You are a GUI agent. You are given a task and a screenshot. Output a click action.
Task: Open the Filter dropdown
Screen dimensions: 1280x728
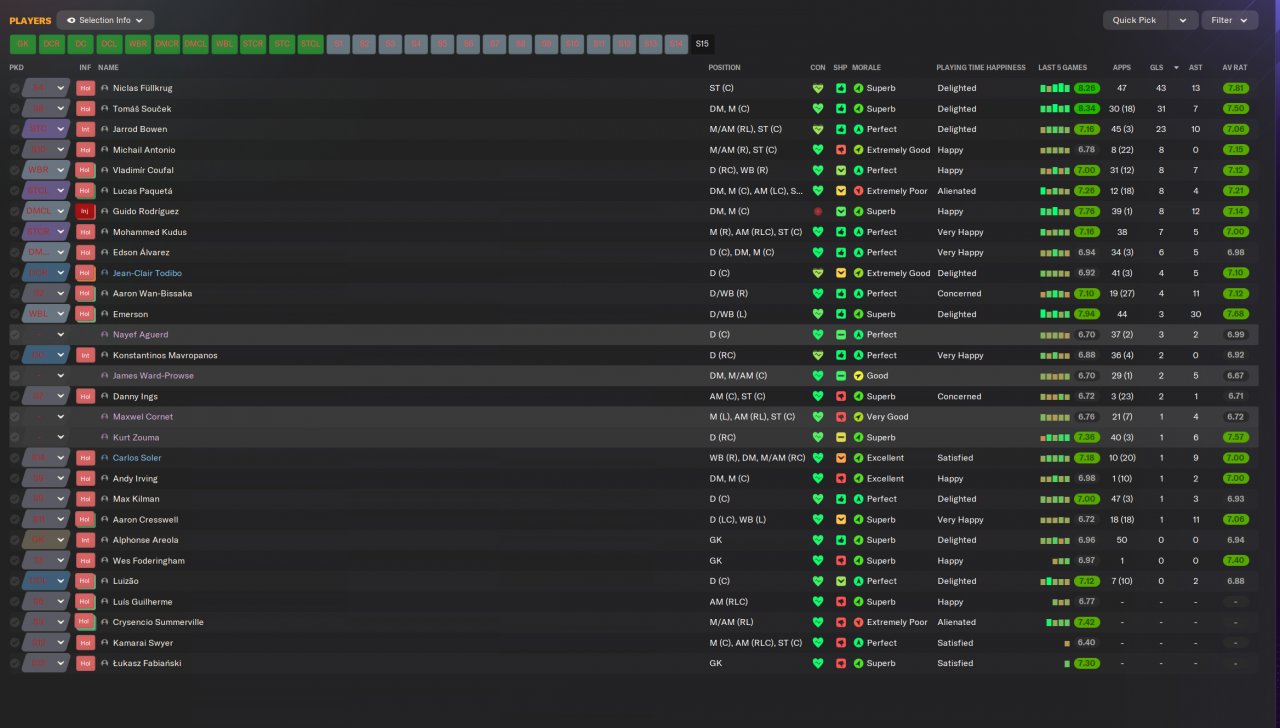(1230, 20)
